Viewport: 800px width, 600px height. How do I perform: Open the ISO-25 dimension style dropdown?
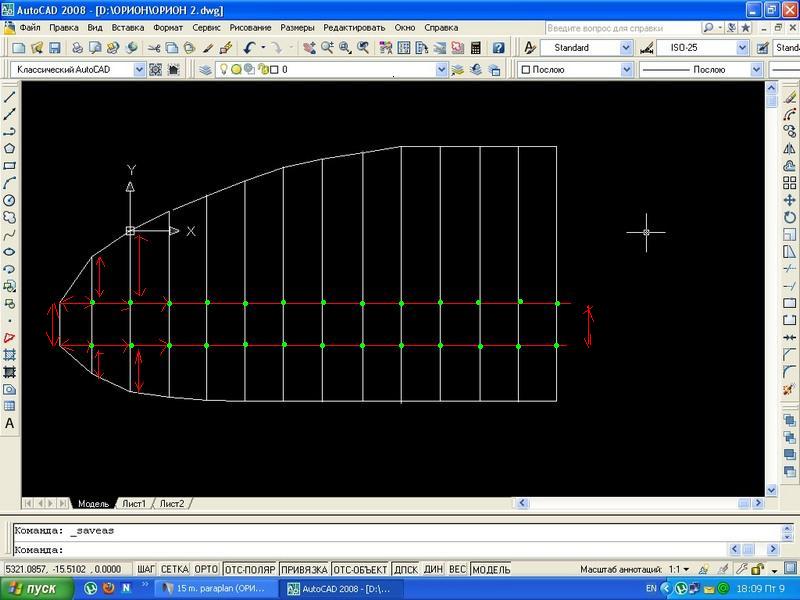pos(742,48)
